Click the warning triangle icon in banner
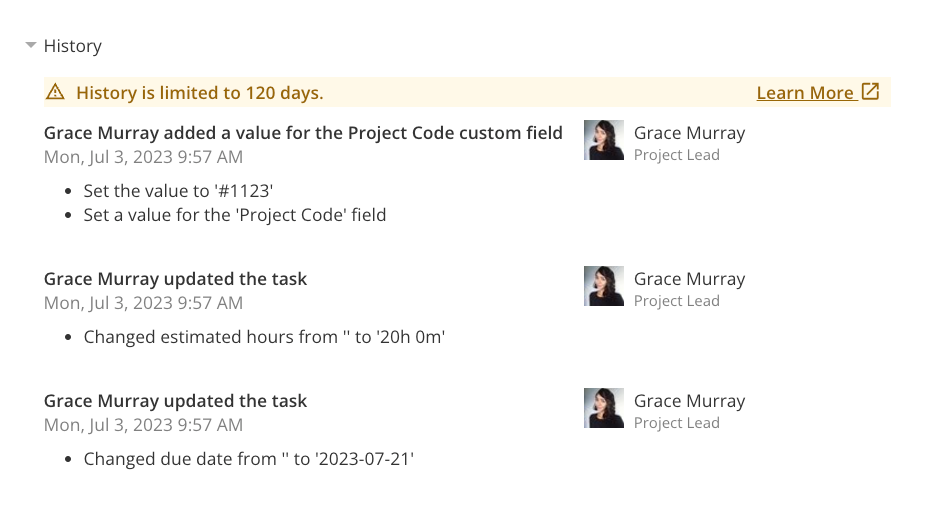935x507 pixels. 55,92
